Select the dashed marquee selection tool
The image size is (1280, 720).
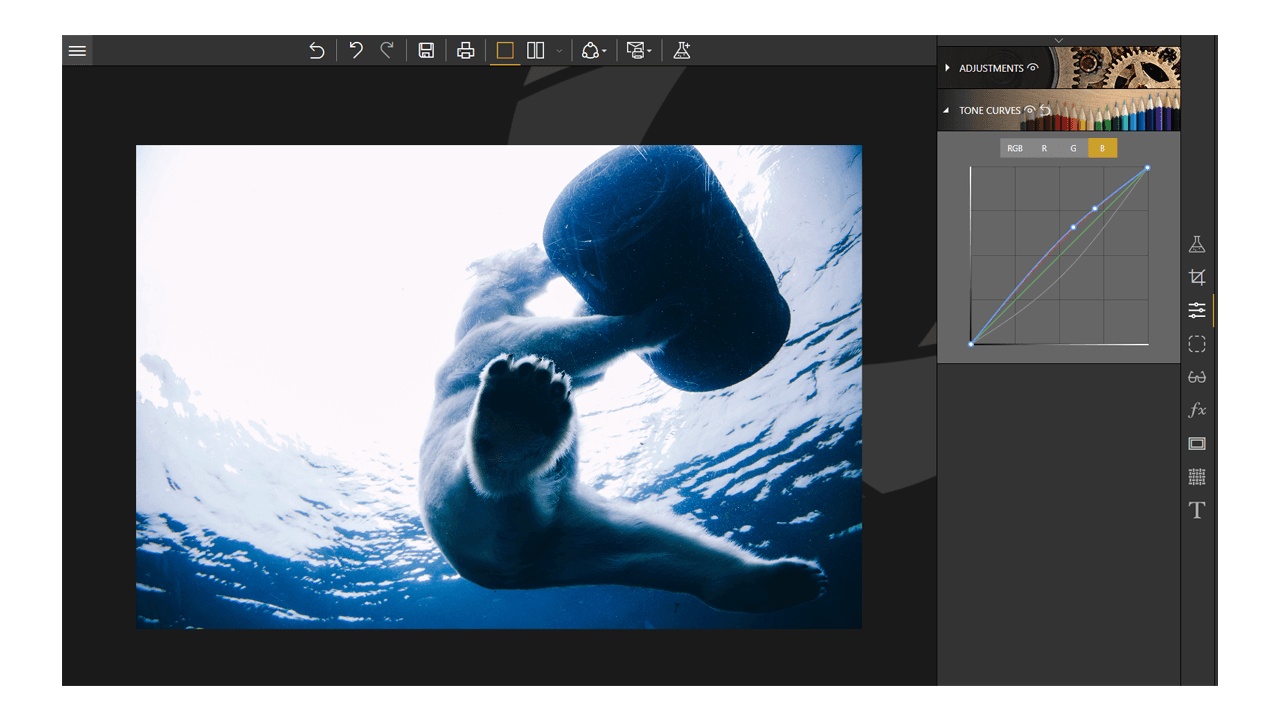coord(1197,343)
